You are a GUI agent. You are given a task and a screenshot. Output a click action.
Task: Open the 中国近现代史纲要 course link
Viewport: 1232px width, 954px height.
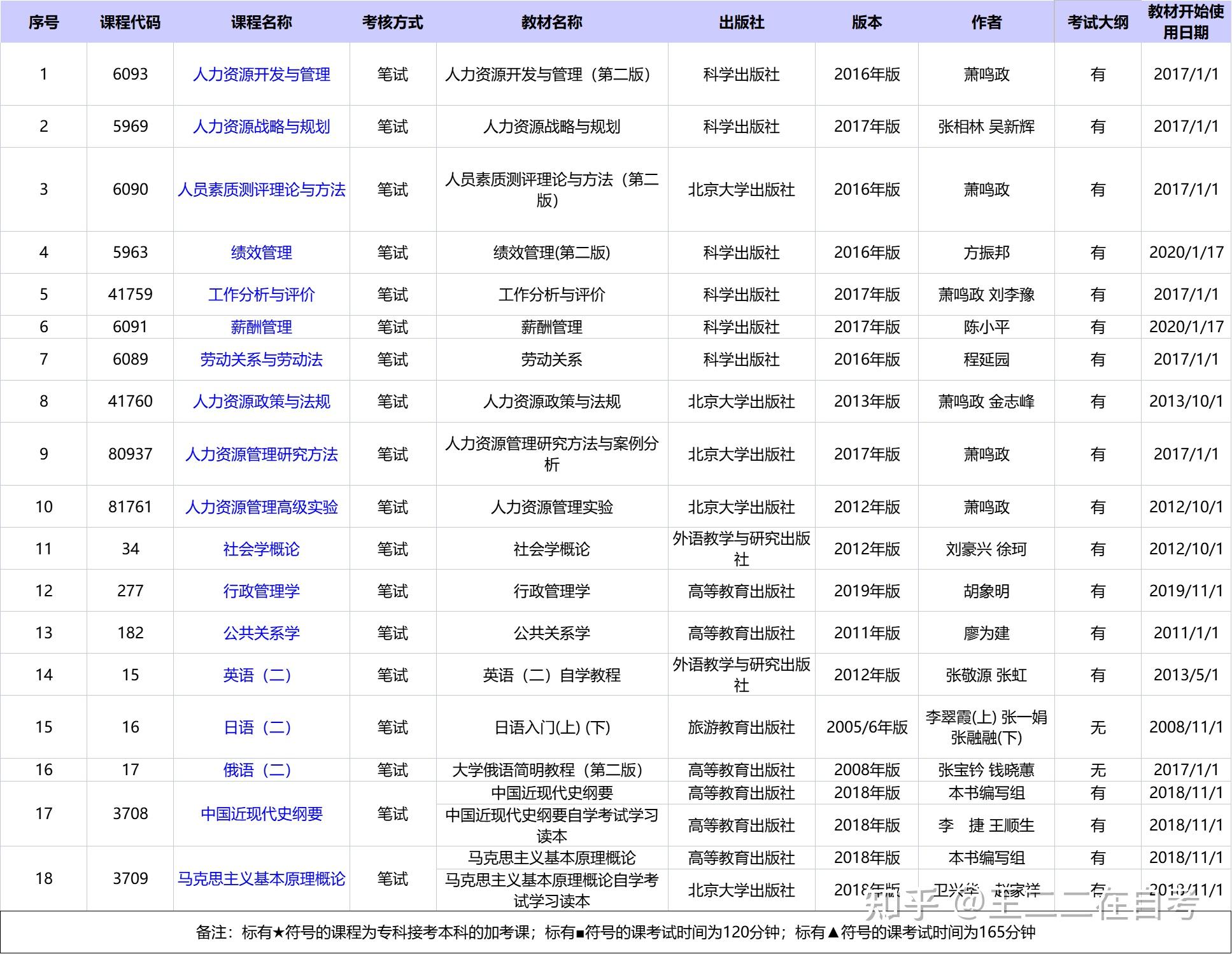click(x=261, y=814)
